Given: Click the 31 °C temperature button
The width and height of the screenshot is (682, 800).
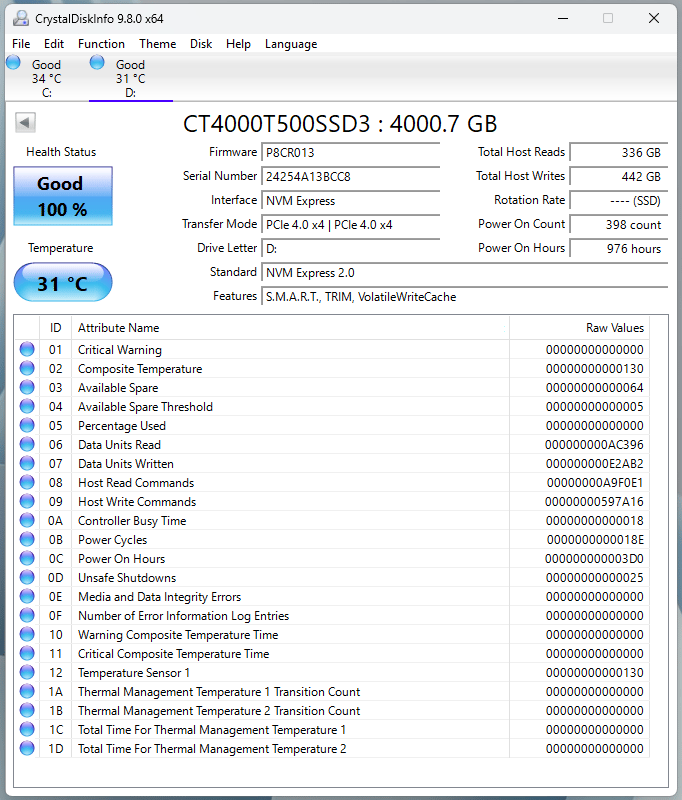Looking at the screenshot, I should pos(63,282).
